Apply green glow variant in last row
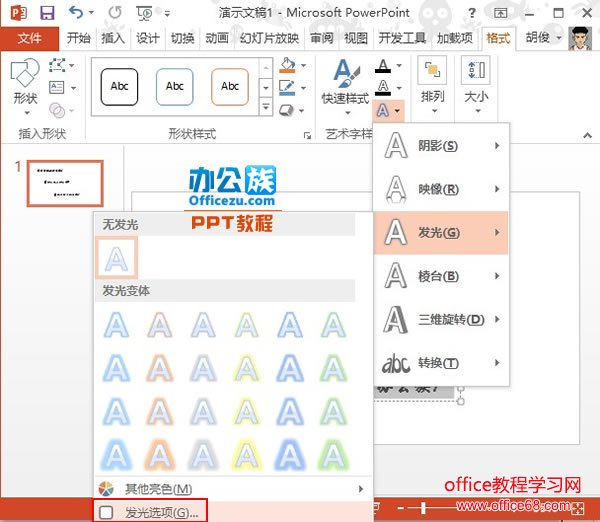 pyautogui.click(x=334, y=455)
